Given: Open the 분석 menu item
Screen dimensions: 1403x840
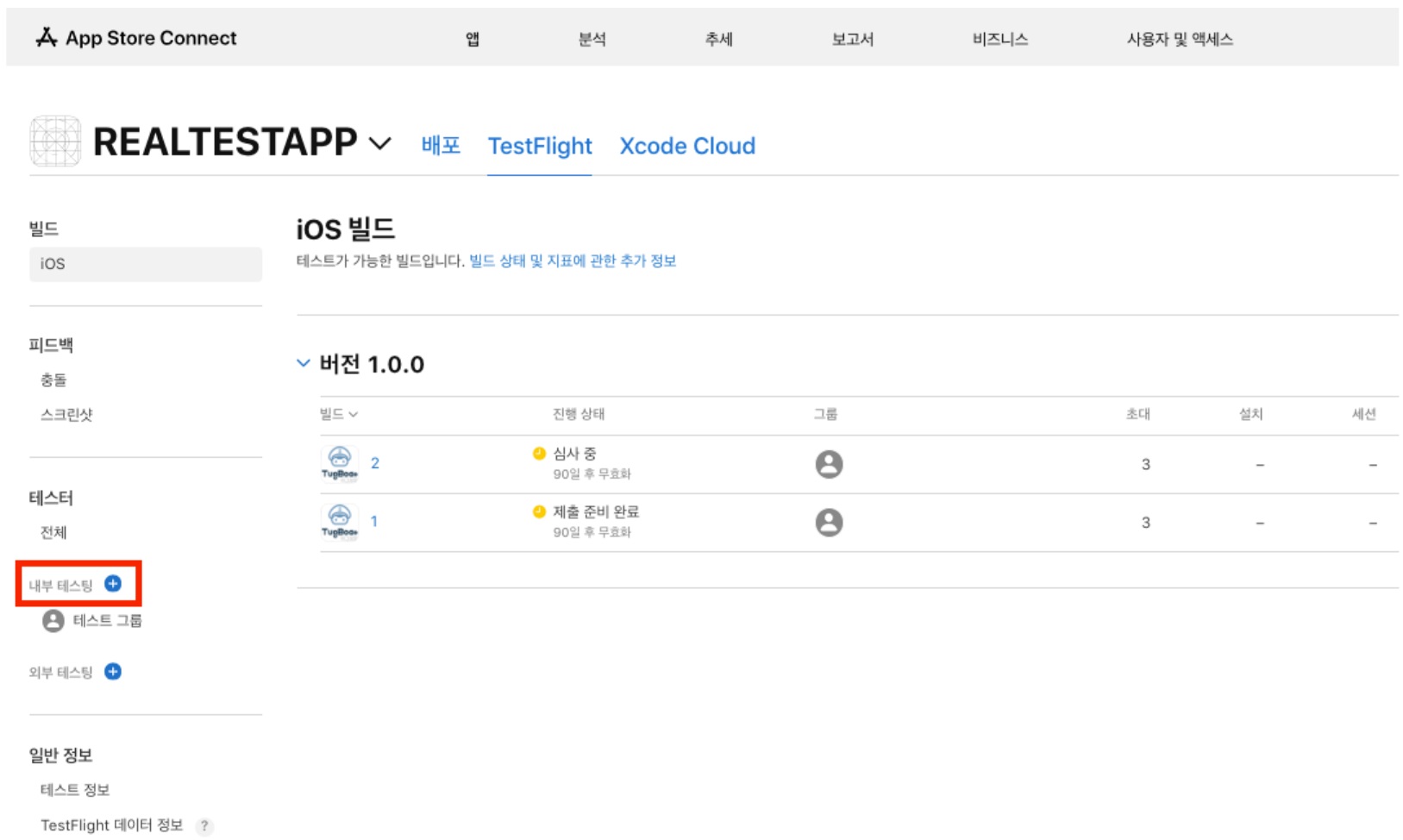Looking at the screenshot, I should pyautogui.click(x=592, y=39).
